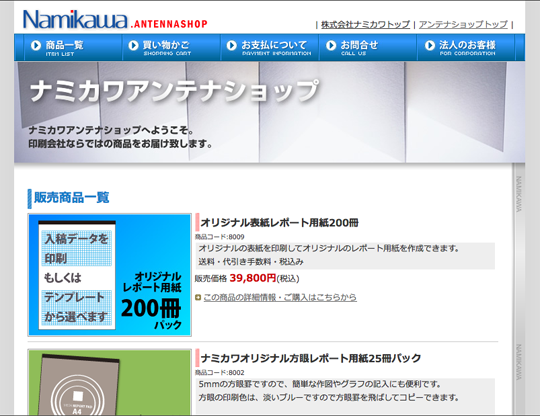This screenshot has width=540, height=416.
Task: Select description オリジナルの表紙を印刷して text
Action: 329,248
